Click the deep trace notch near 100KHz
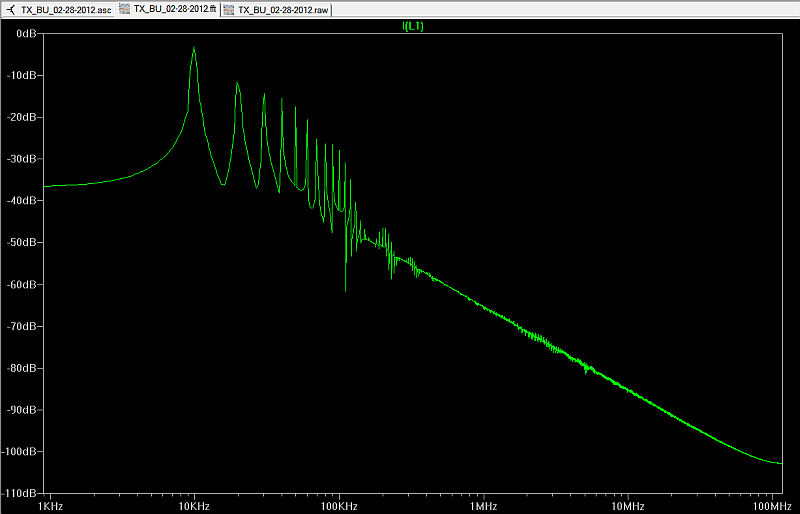Screen dimensions: 800x514 [x=345, y=288]
